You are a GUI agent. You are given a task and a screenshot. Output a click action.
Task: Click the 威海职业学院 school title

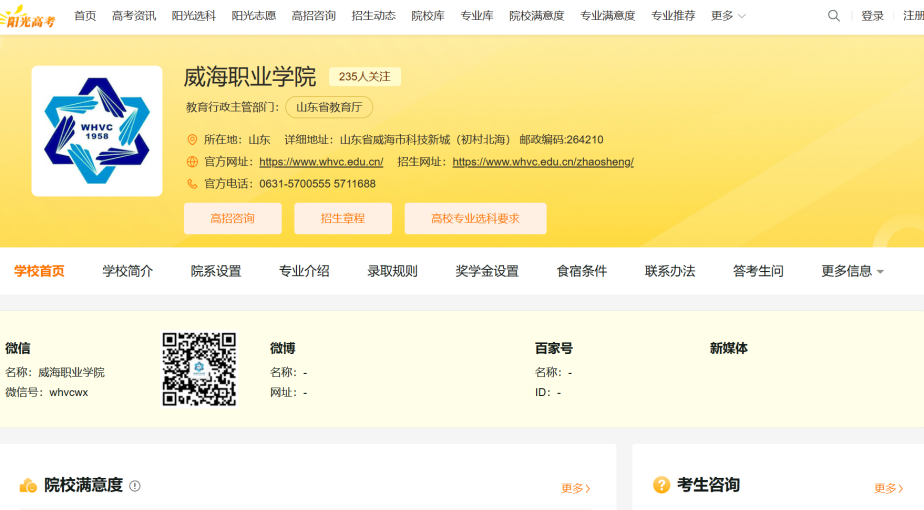click(250, 77)
